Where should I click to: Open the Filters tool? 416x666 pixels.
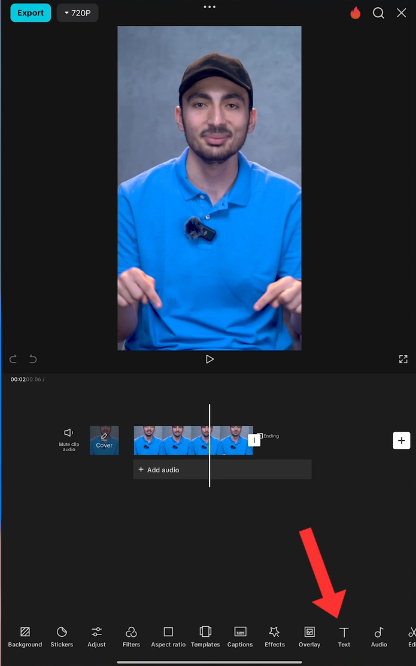point(131,637)
